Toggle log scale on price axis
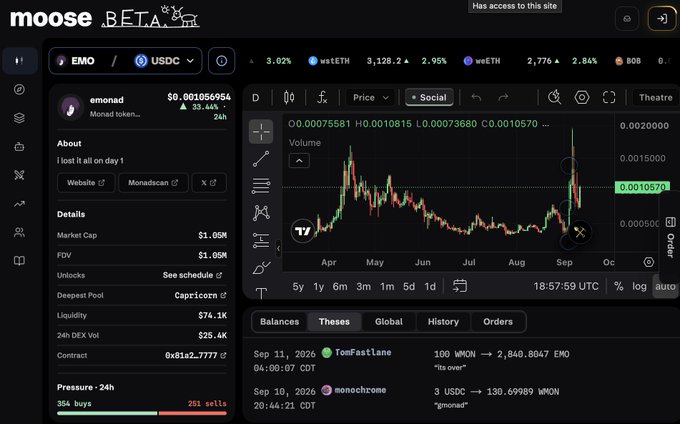 point(639,286)
